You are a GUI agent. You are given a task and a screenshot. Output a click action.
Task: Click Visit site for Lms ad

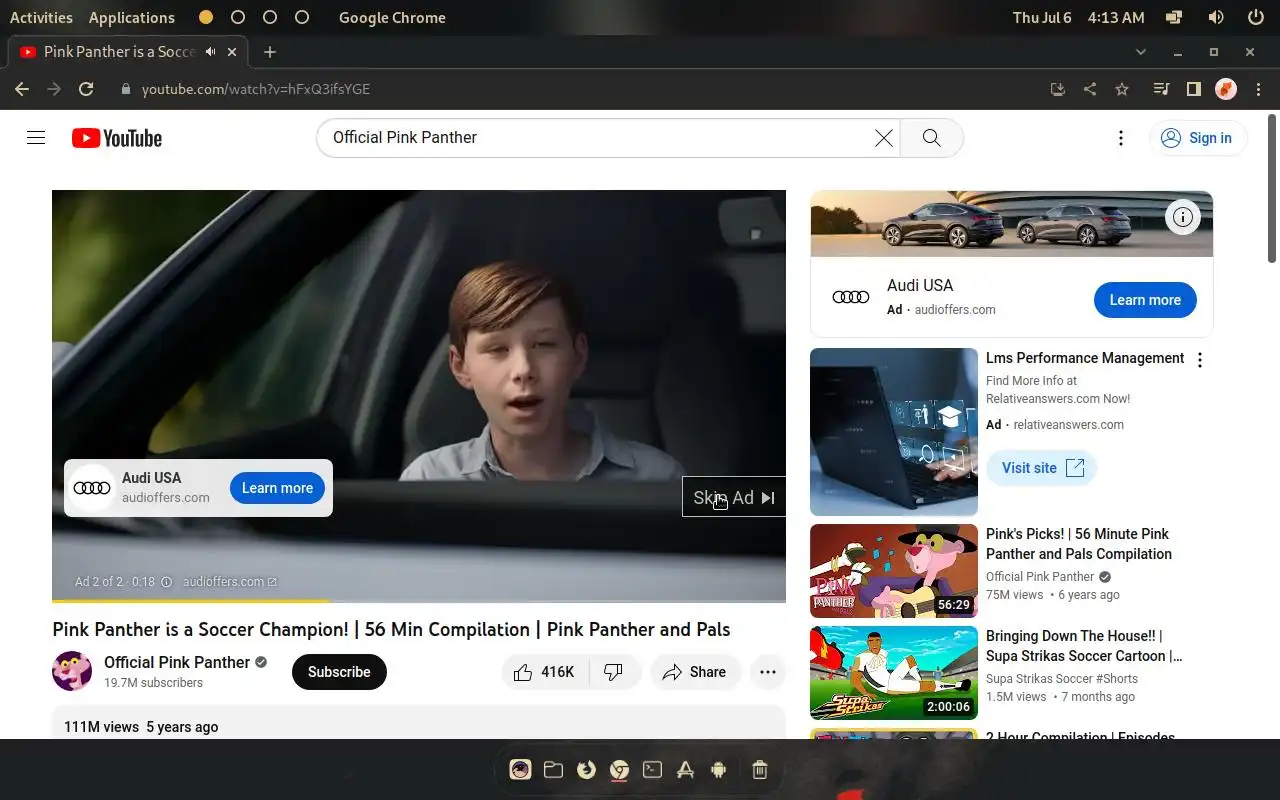click(x=1042, y=468)
